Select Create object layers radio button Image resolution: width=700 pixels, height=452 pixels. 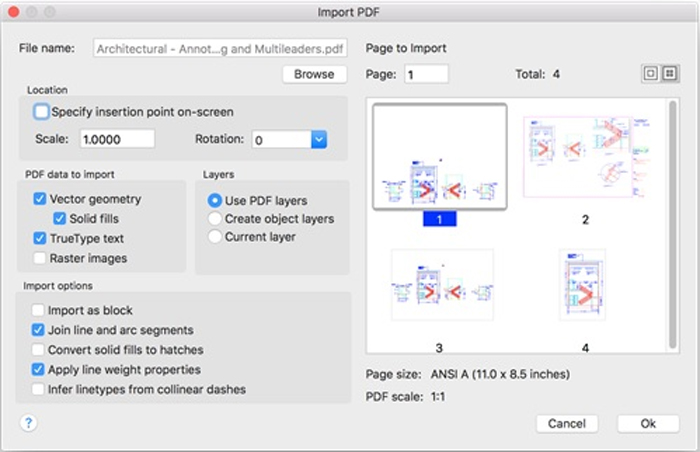click(214, 218)
